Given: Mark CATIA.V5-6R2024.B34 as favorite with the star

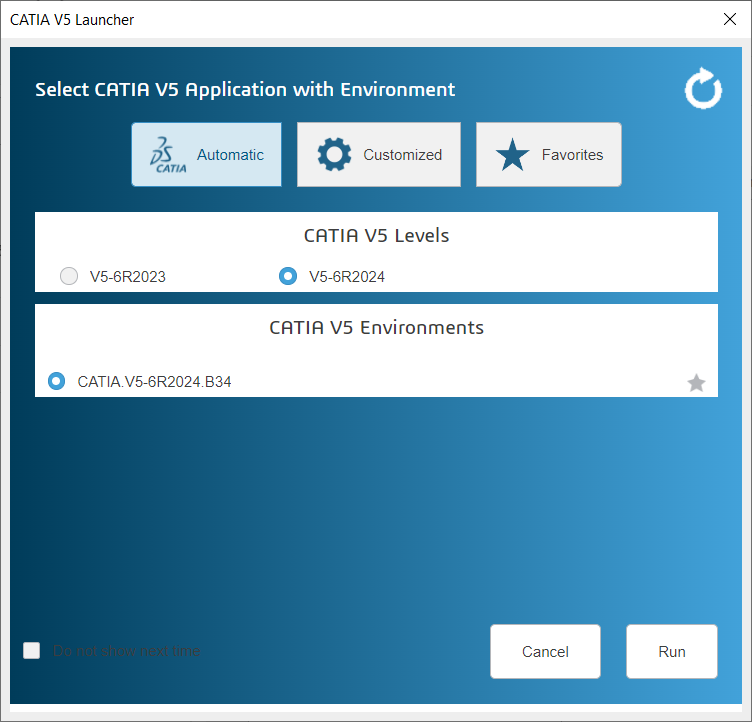Looking at the screenshot, I should (696, 383).
